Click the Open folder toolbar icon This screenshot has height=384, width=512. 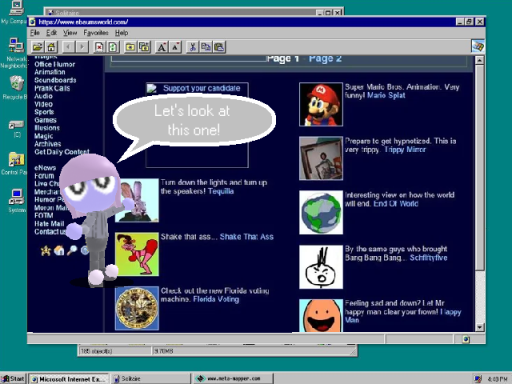point(38,47)
